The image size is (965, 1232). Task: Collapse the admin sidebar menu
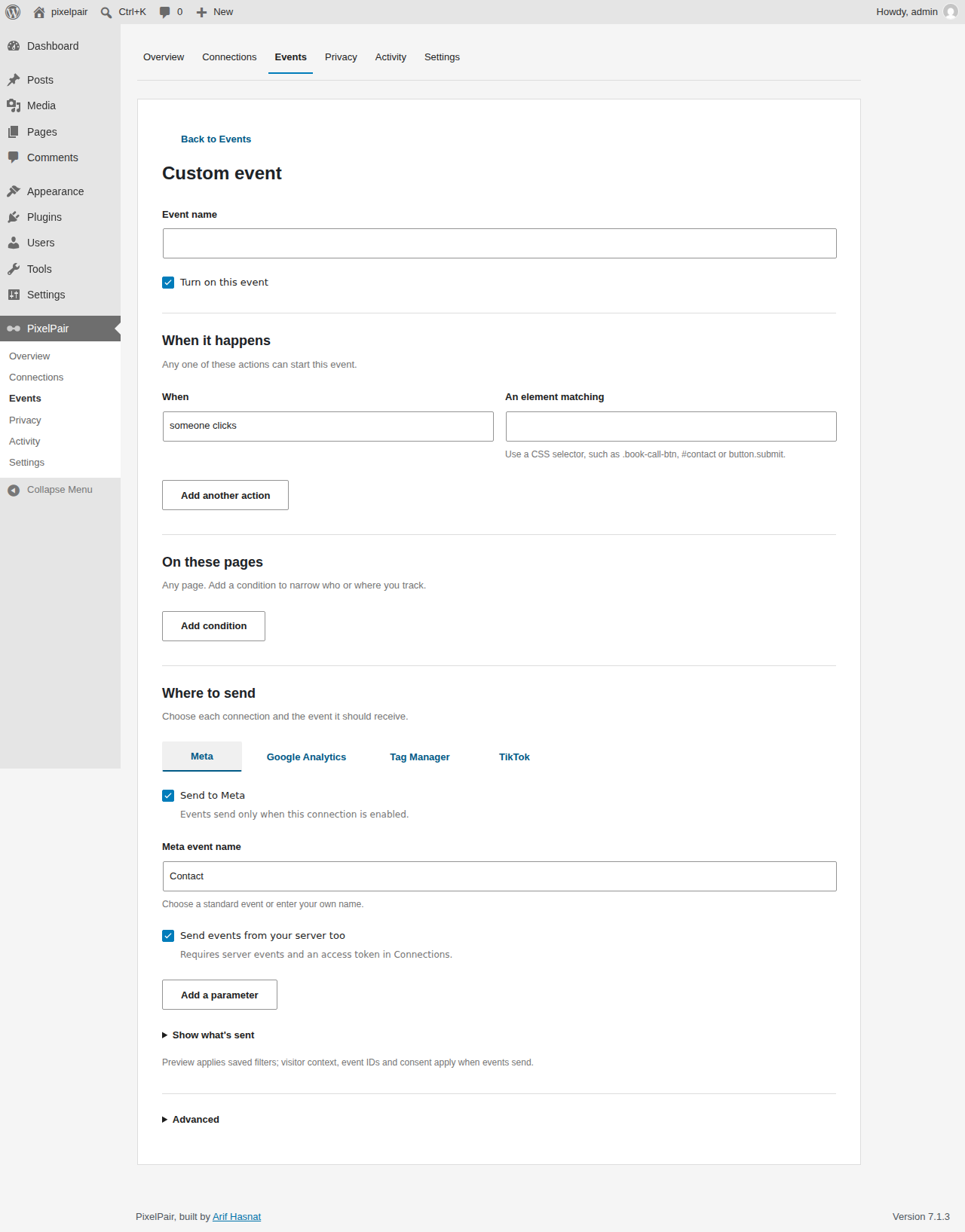tap(60, 490)
